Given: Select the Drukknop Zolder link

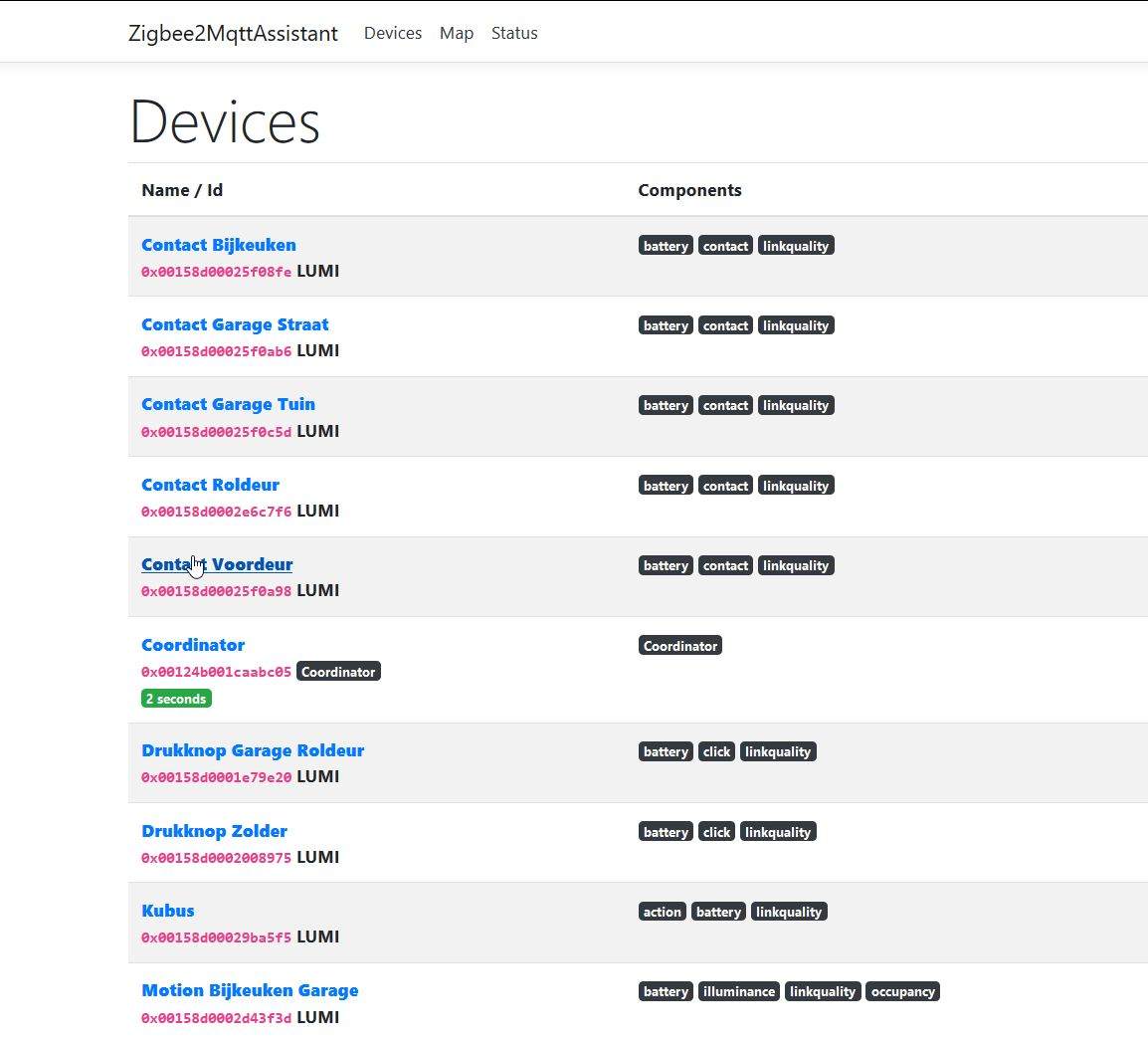Looking at the screenshot, I should [214, 831].
